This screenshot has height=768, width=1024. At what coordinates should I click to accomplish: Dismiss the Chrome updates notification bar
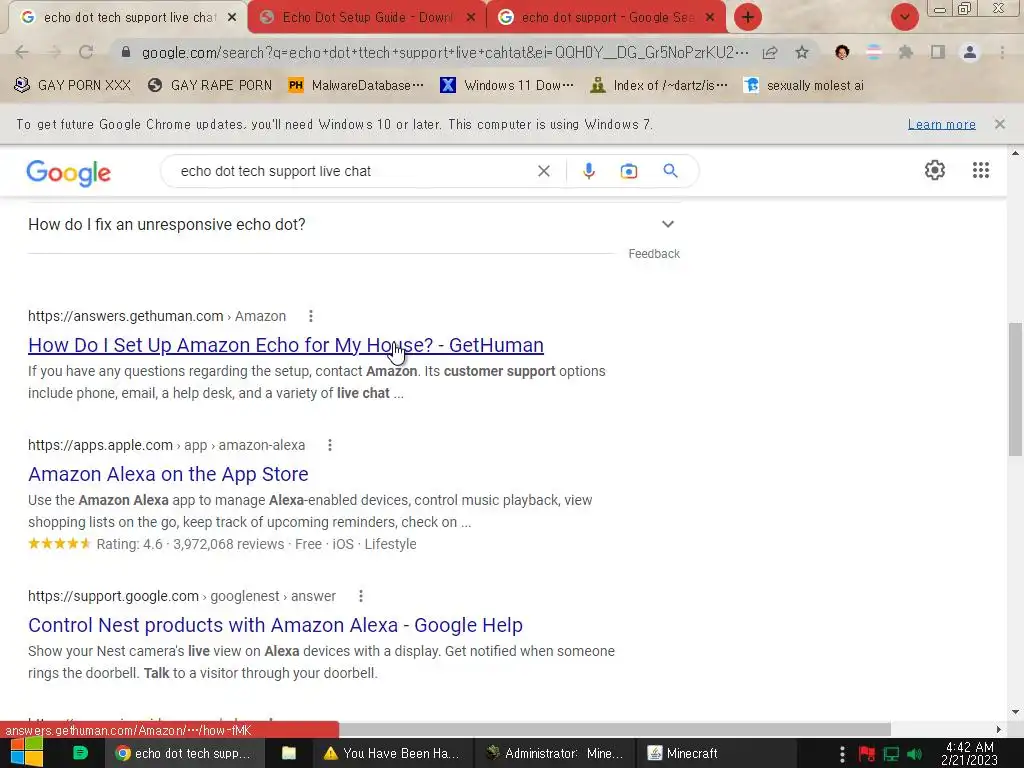click(x=999, y=124)
